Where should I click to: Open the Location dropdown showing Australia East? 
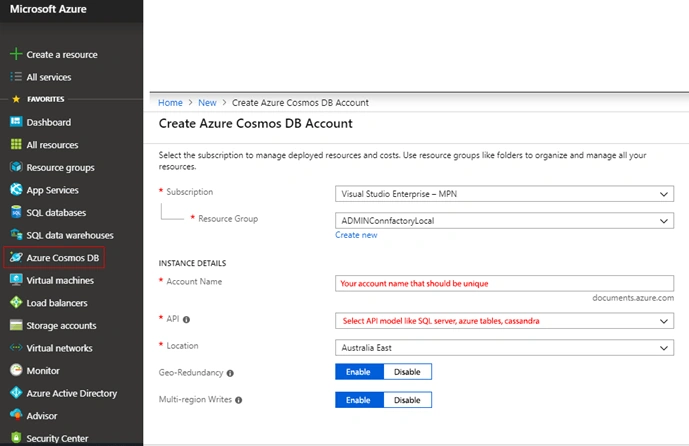click(x=504, y=348)
